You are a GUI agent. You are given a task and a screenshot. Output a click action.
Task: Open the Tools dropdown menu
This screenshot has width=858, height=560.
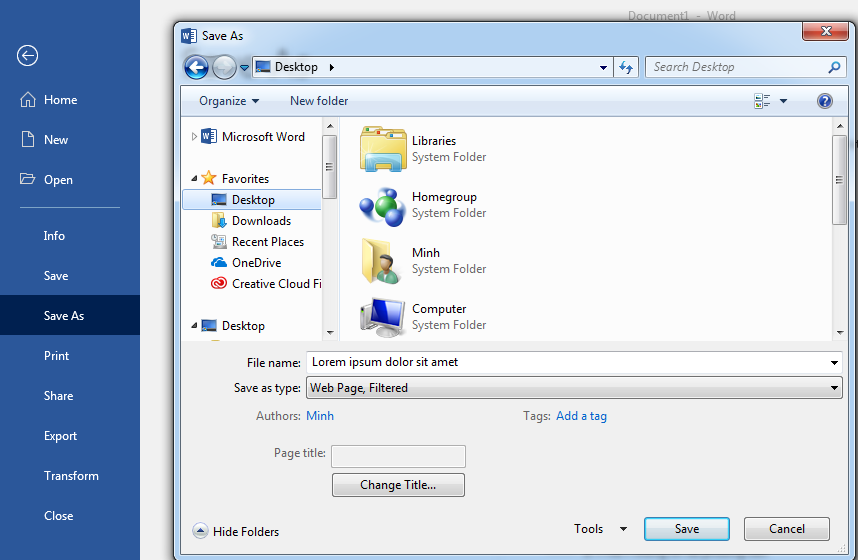point(600,529)
